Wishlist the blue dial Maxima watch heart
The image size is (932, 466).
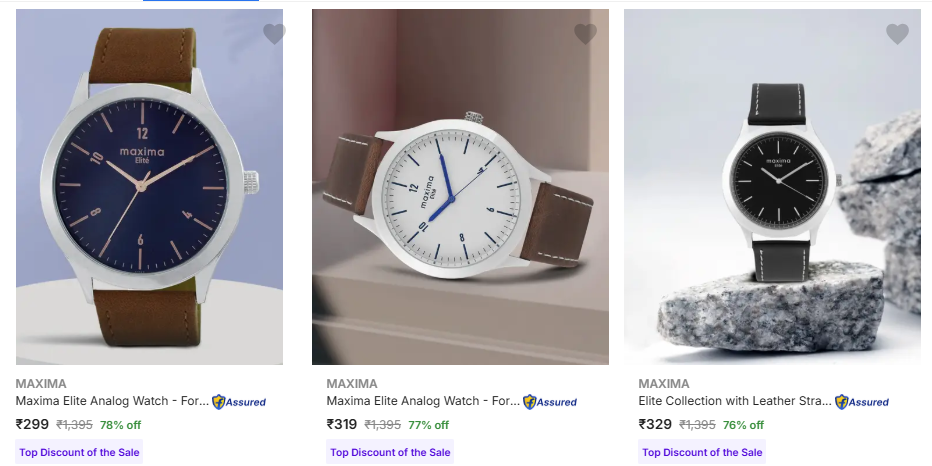(274, 34)
